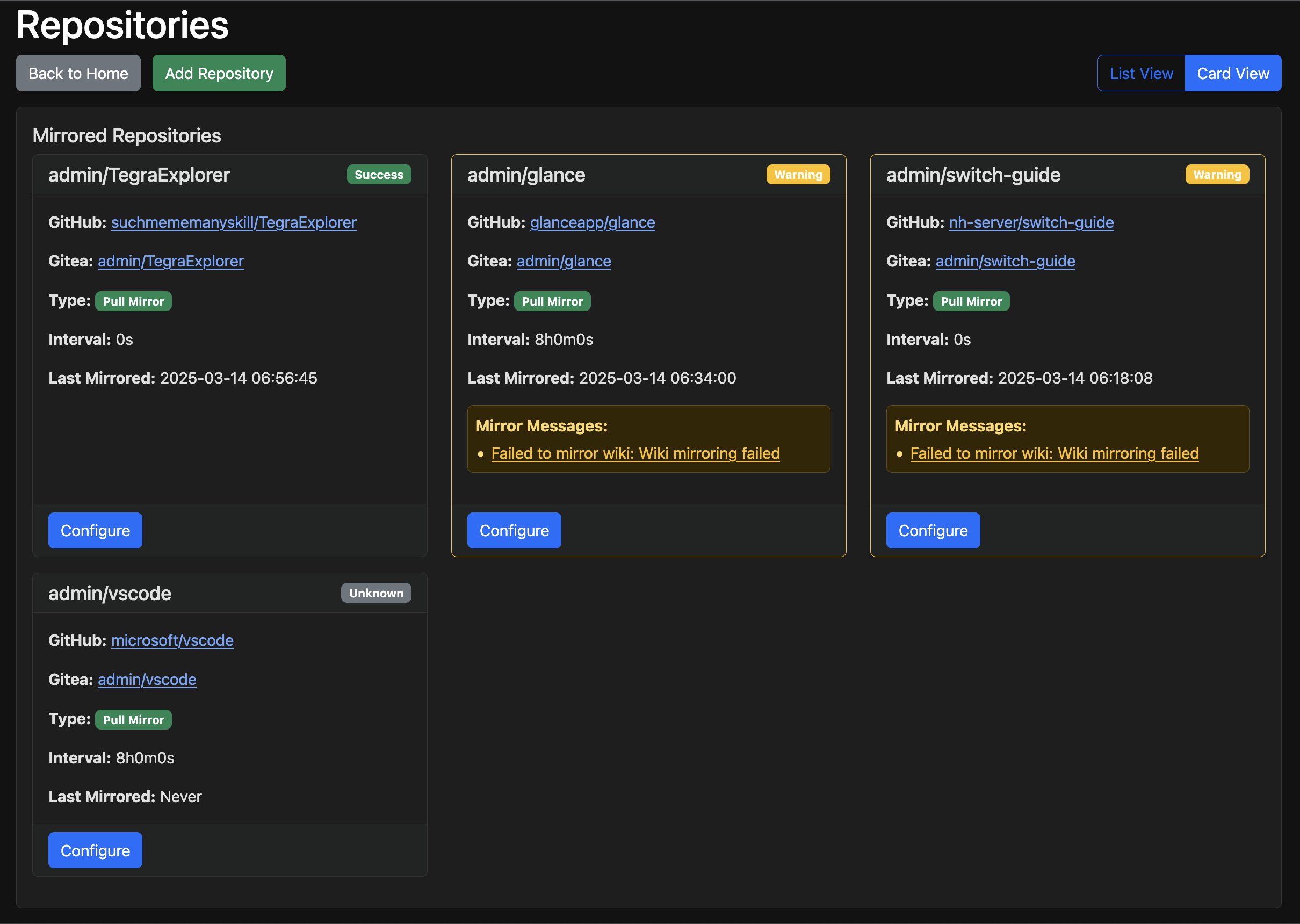The height and width of the screenshot is (924, 1300).
Task: Open Gitea link admin/switch-guide
Action: (1005, 261)
